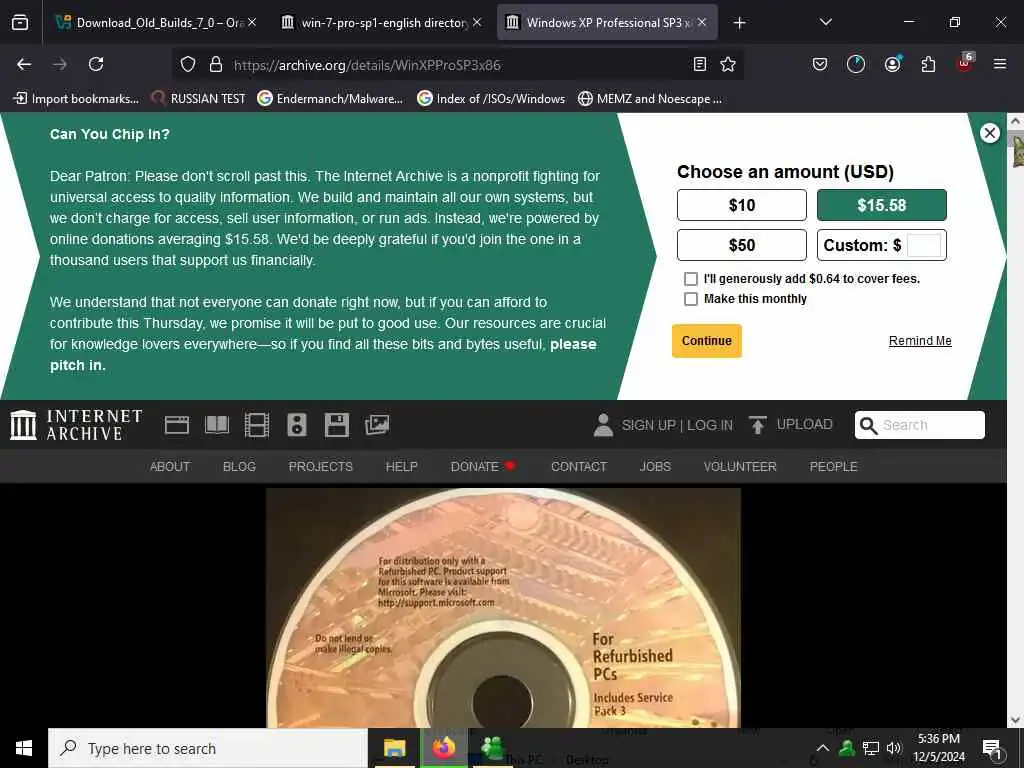Open ABOUT in archive navigation
The height and width of the screenshot is (768, 1024).
point(170,466)
